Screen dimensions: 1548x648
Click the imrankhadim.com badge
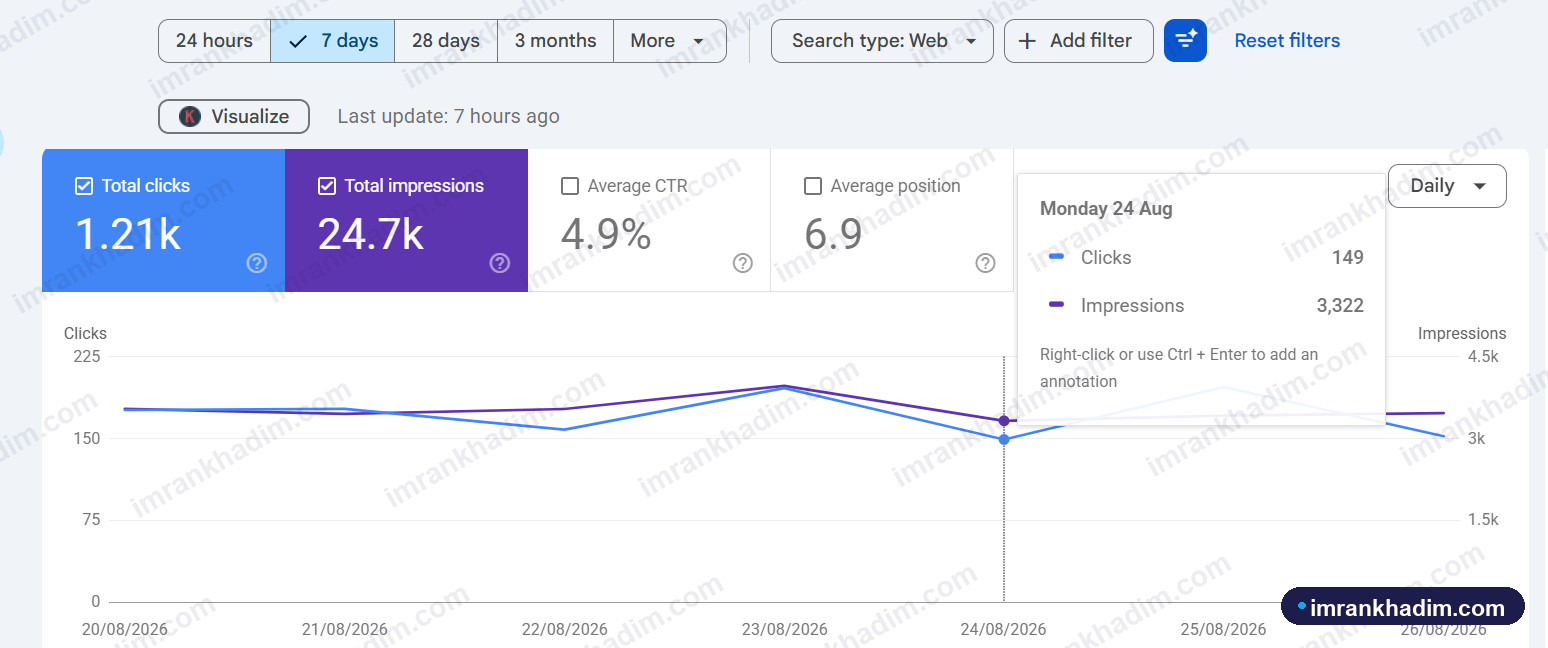click(x=1403, y=607)
